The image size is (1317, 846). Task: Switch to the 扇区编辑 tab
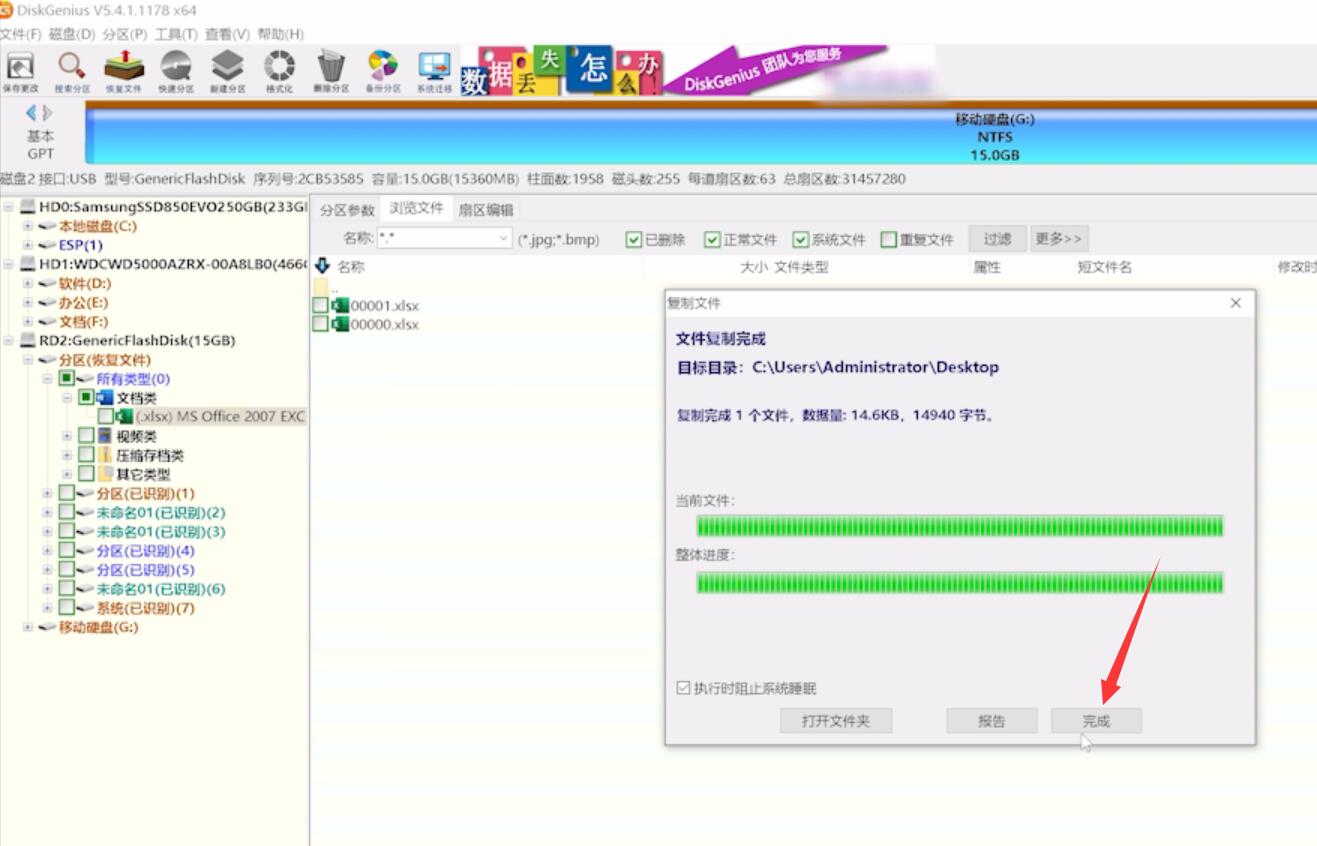click(x=485, y=210)
